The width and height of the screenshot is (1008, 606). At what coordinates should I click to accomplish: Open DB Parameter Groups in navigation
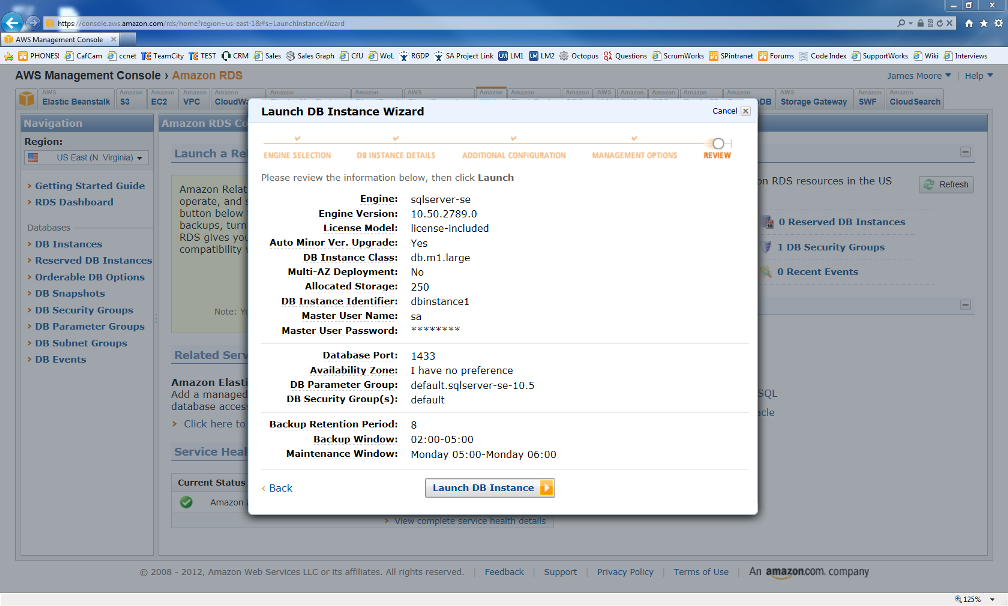[x=89, y=326]
